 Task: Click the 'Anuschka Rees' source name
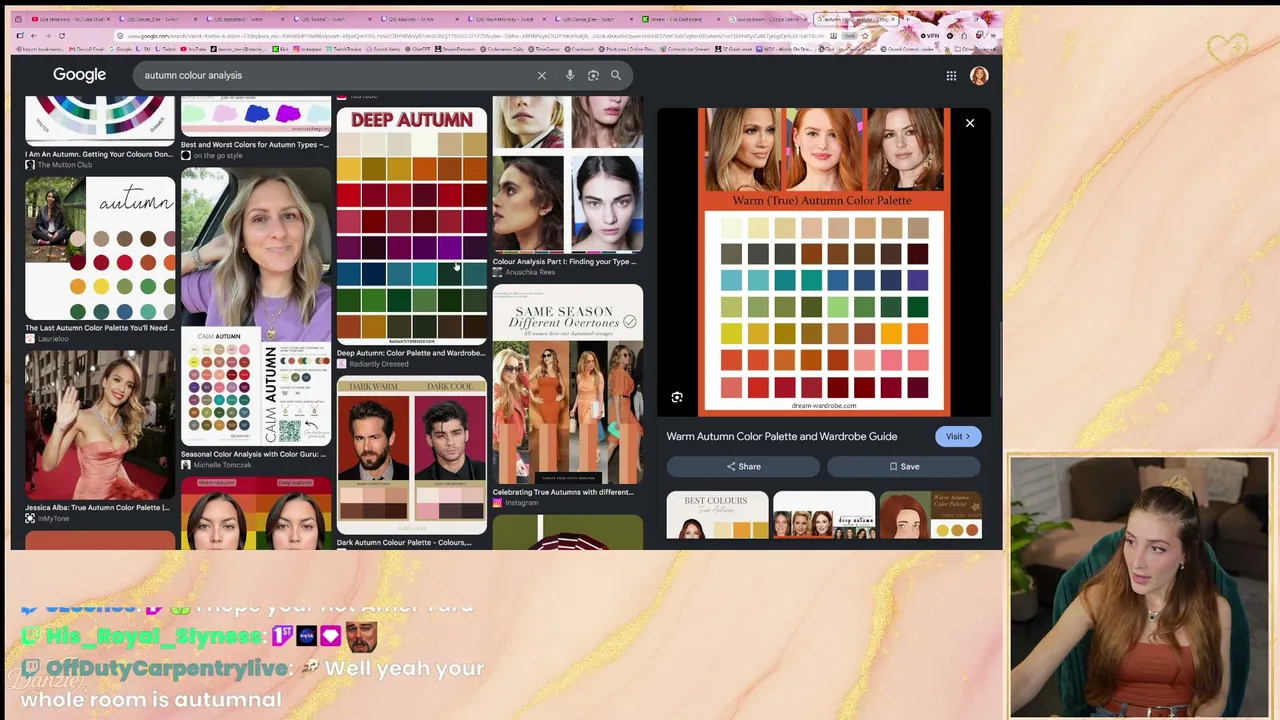(530, 272)
